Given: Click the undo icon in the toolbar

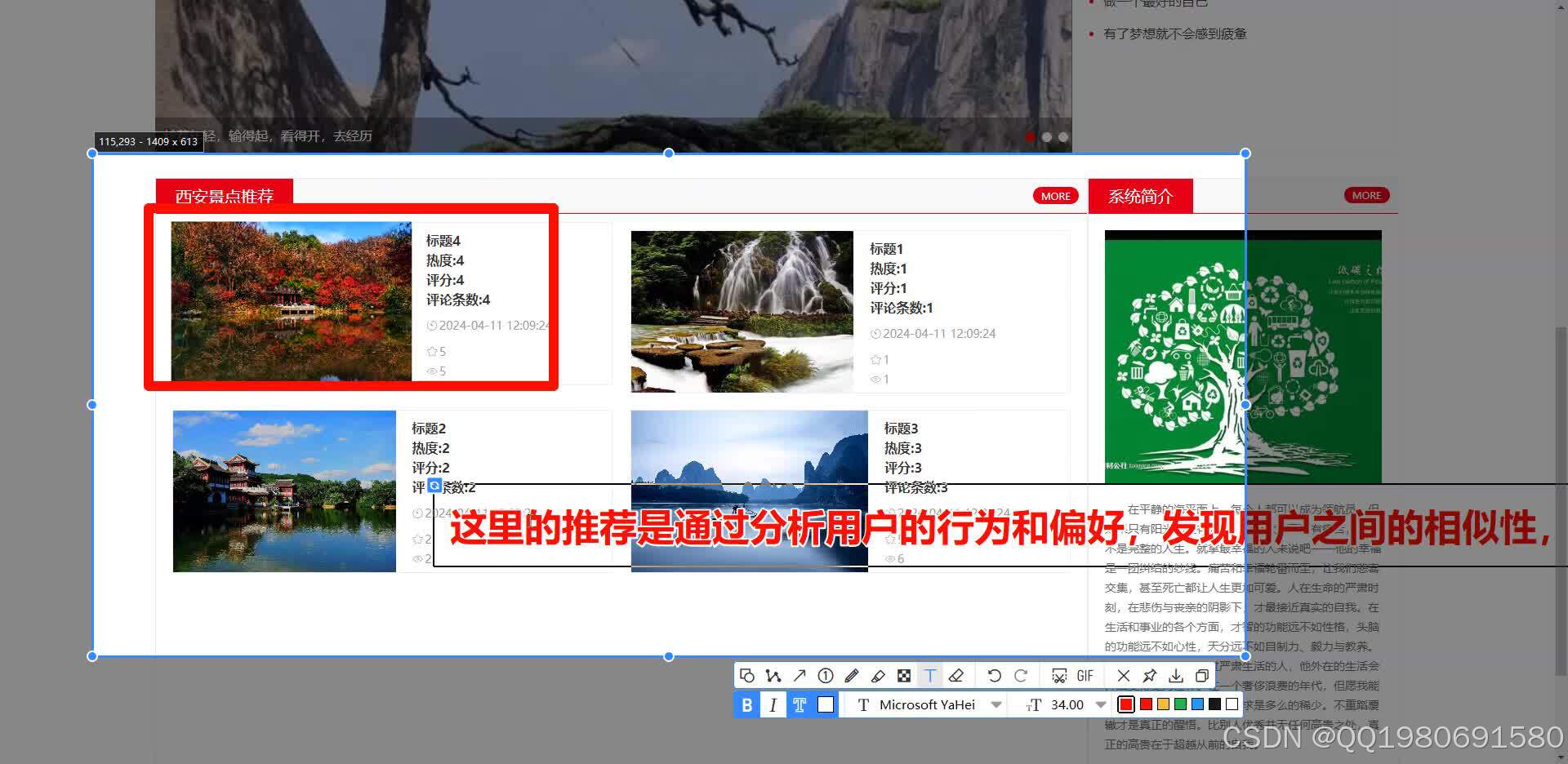Looking at the screenshot, I should pos(994,675).
